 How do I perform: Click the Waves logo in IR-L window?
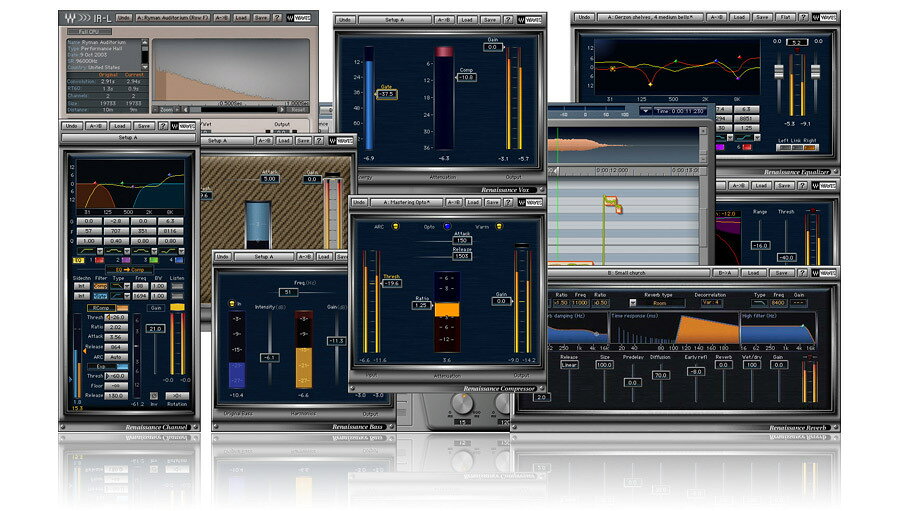click(299, 18)
